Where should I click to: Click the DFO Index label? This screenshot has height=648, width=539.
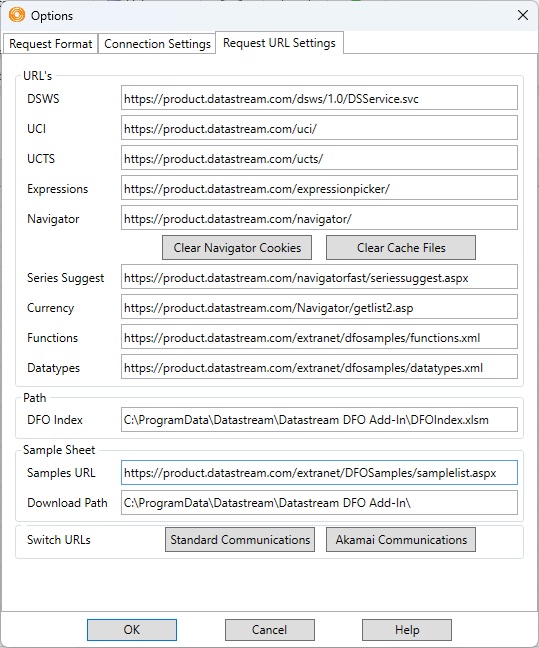click(x=55, y=420)
